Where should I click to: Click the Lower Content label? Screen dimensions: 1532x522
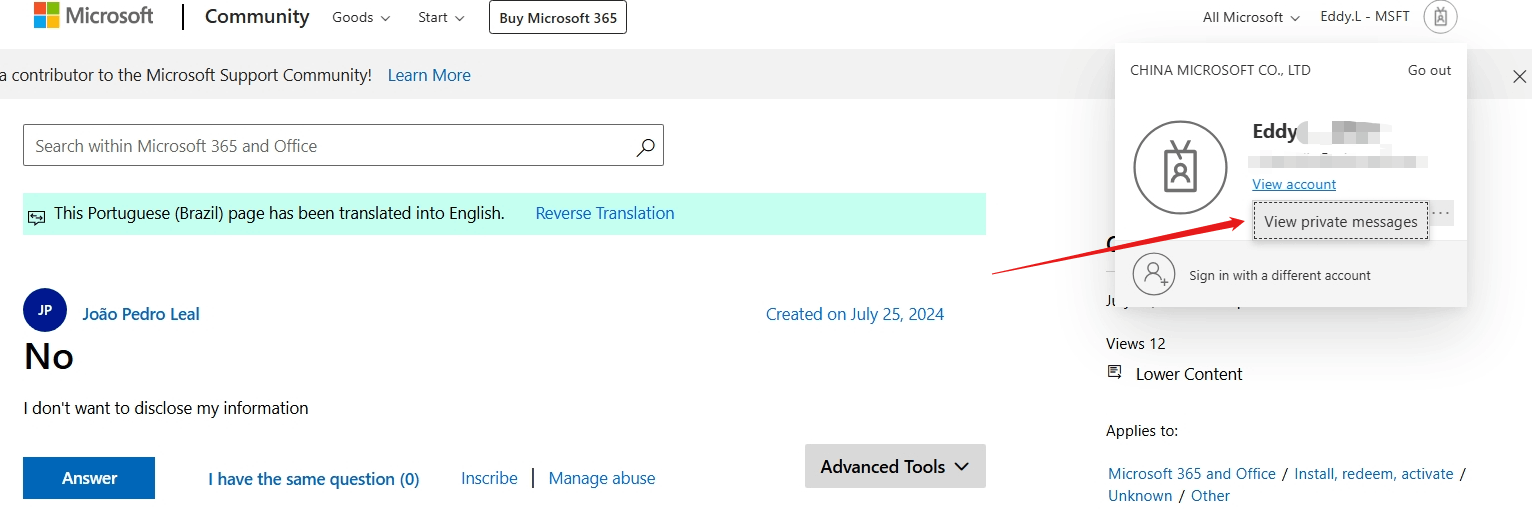click(1189, 374)
